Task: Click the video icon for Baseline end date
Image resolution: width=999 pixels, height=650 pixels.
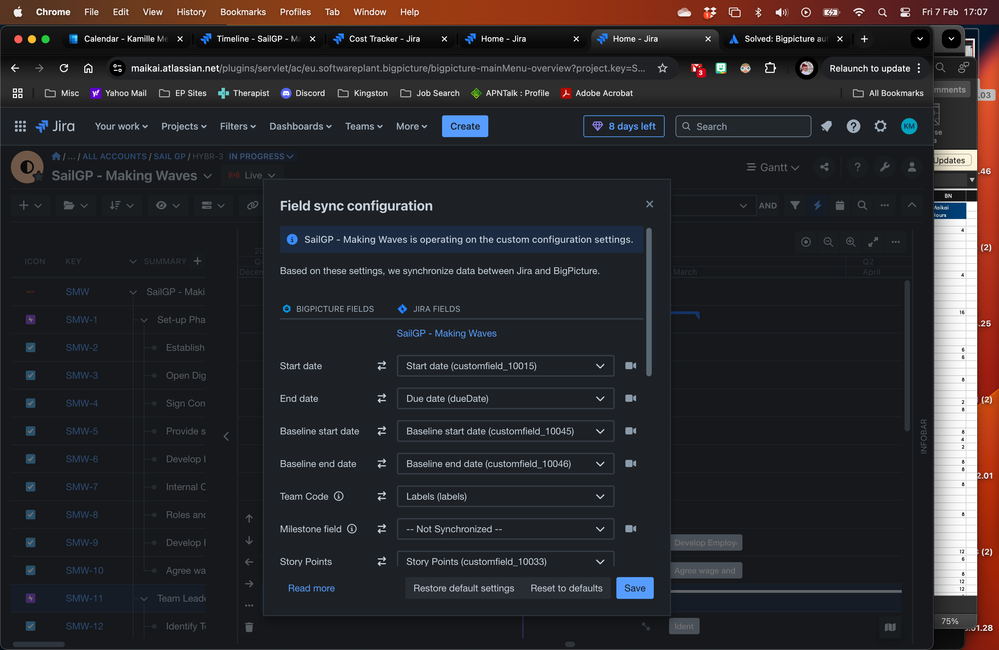Action: [x=630, y=463]
